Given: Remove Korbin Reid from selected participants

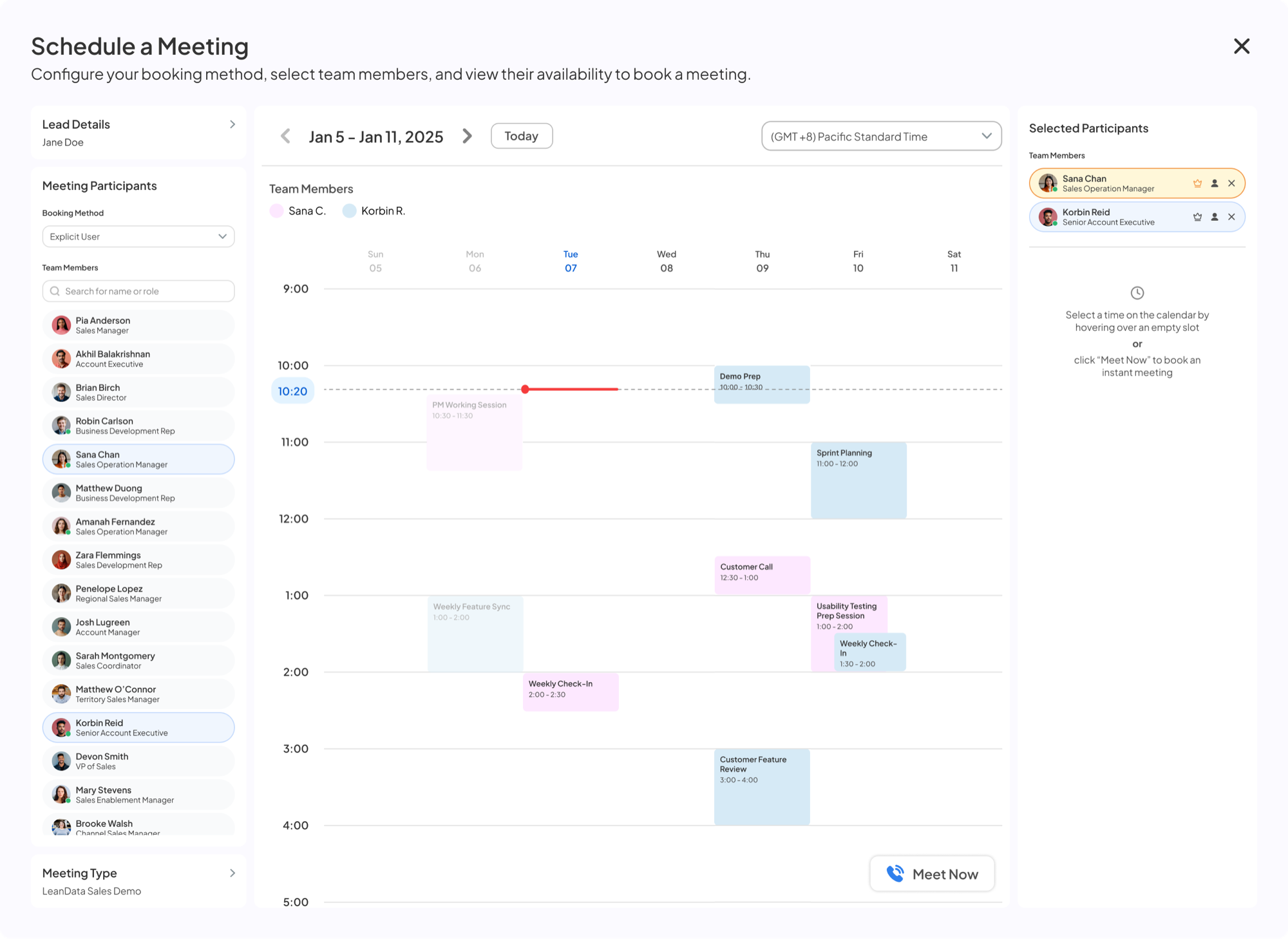Looking at the screenshot, I should click(x=1231, y=217).
